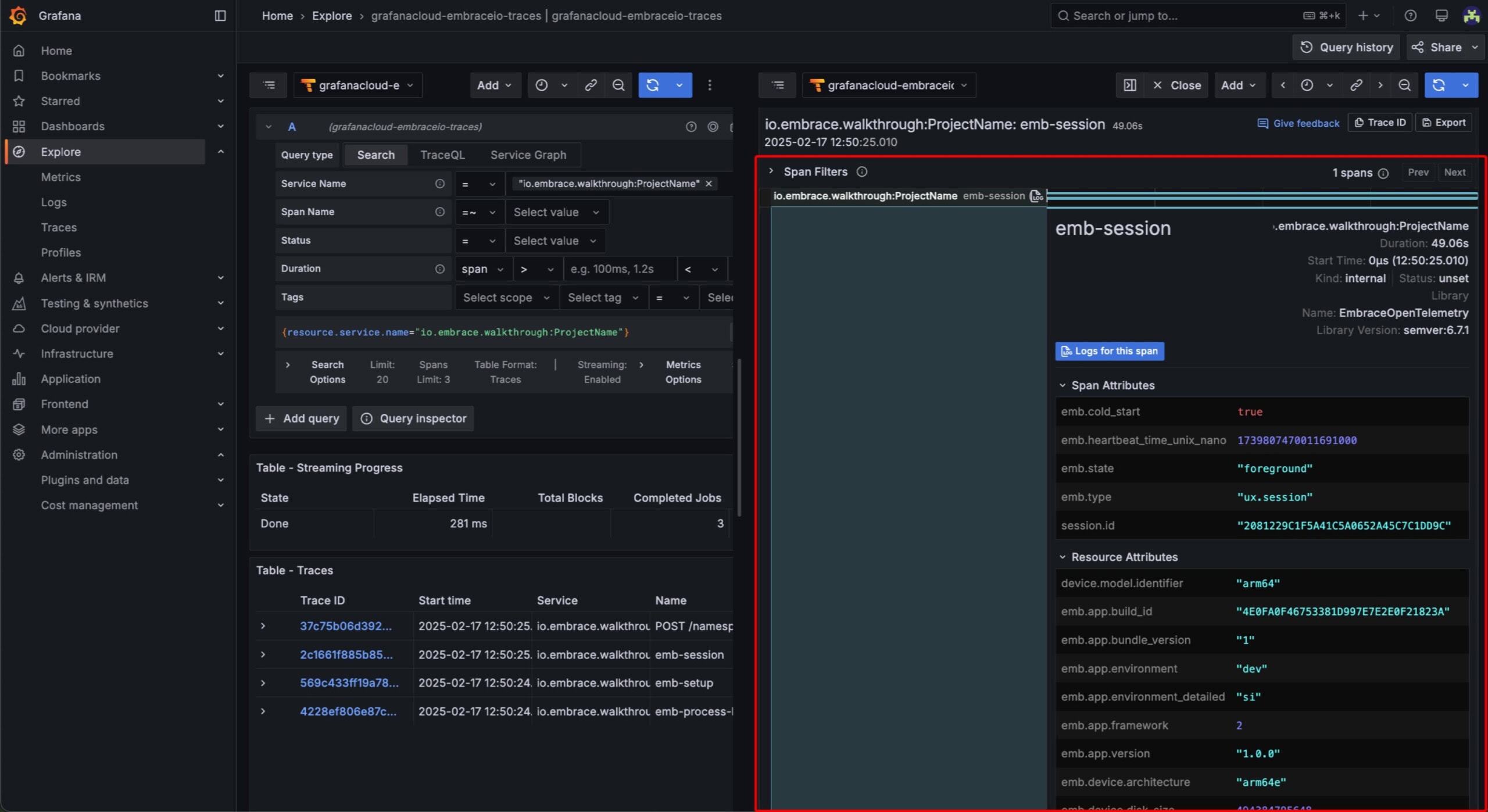The image size is (1488, 812).
Task: Expand the Span Filters section
Action: (x=771, y=171)
